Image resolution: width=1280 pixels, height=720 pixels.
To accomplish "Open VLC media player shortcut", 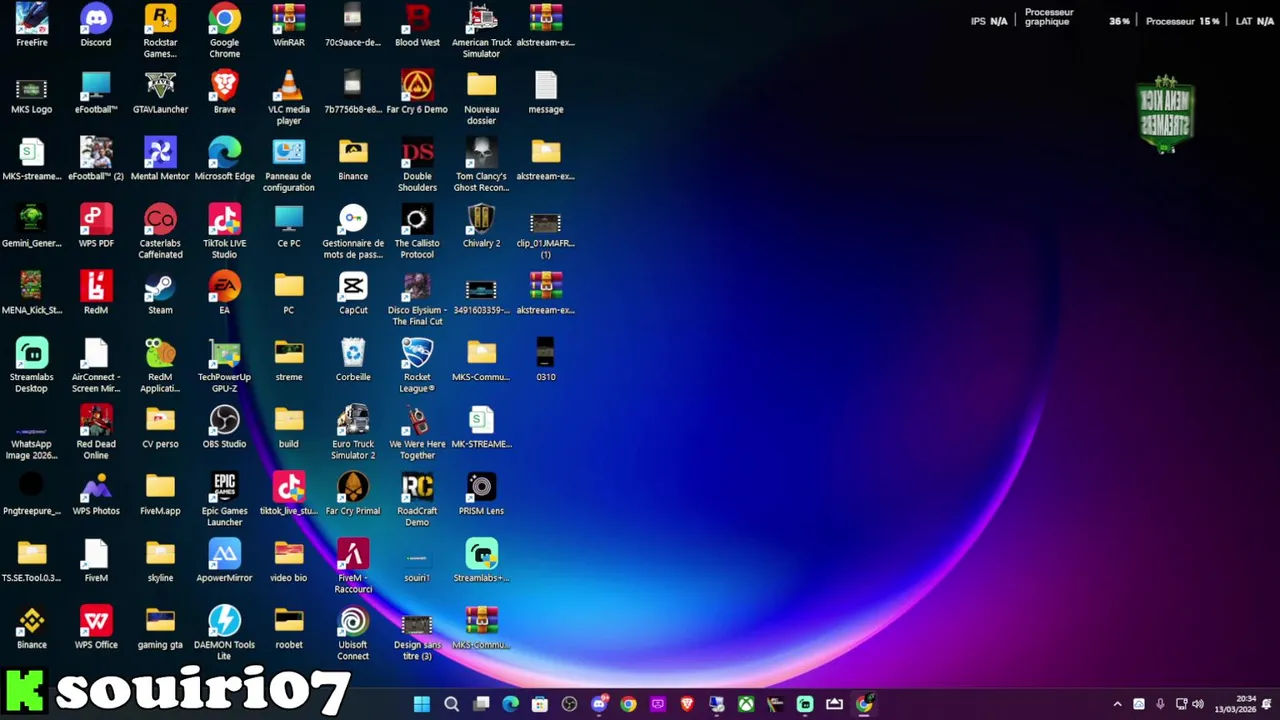I will (x=289, y=98).
